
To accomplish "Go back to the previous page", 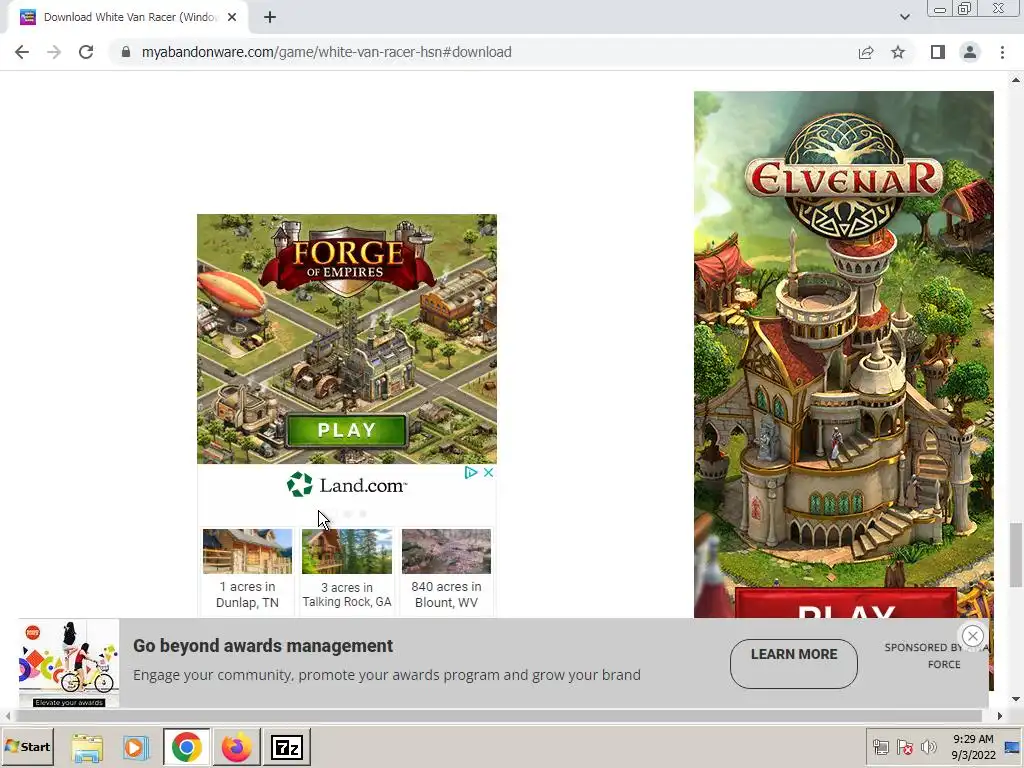I will pos(22,52).
